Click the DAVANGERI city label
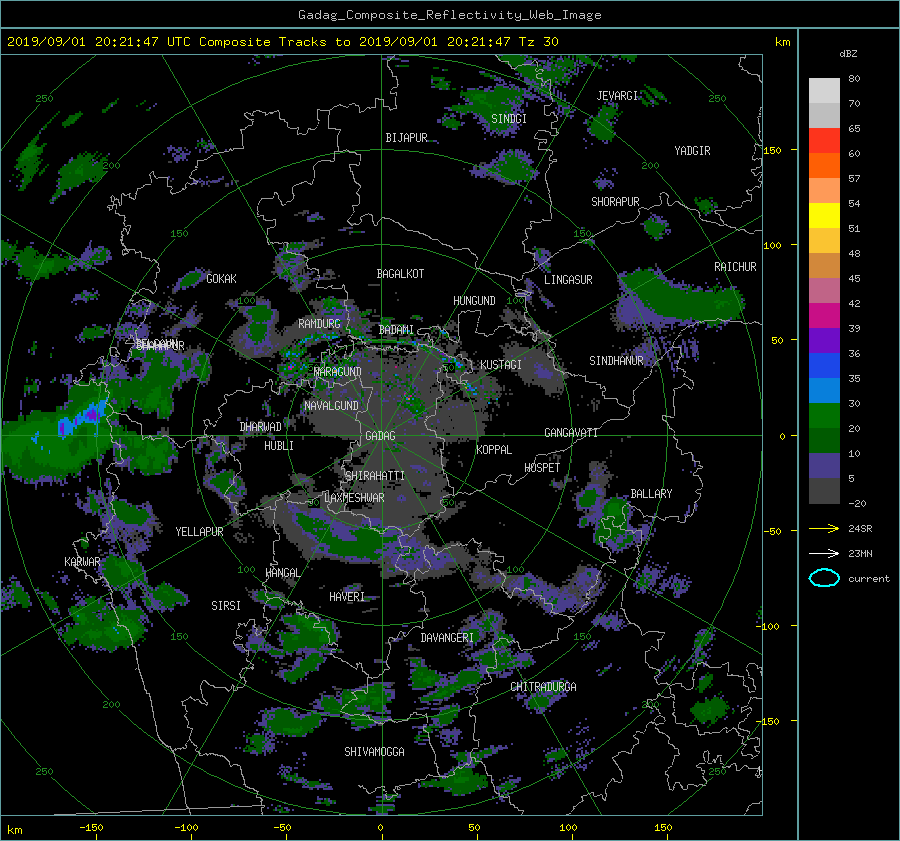Screen dimensions: 900x841 [x=447, y=638]
